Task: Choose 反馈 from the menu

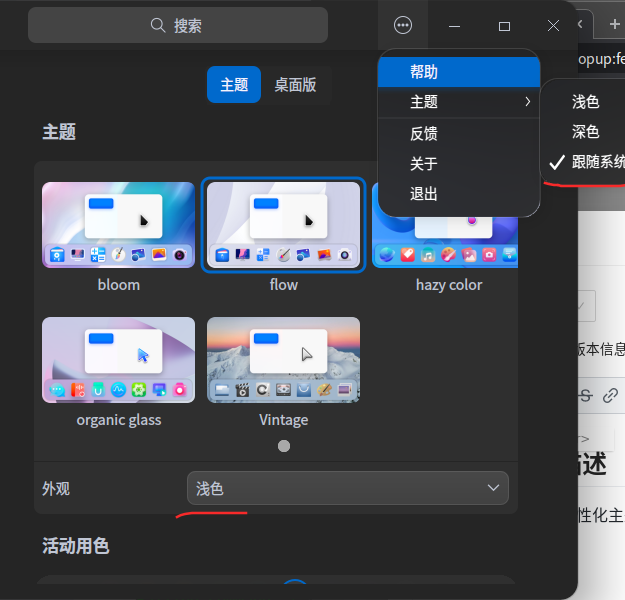Action: point(459,133)
